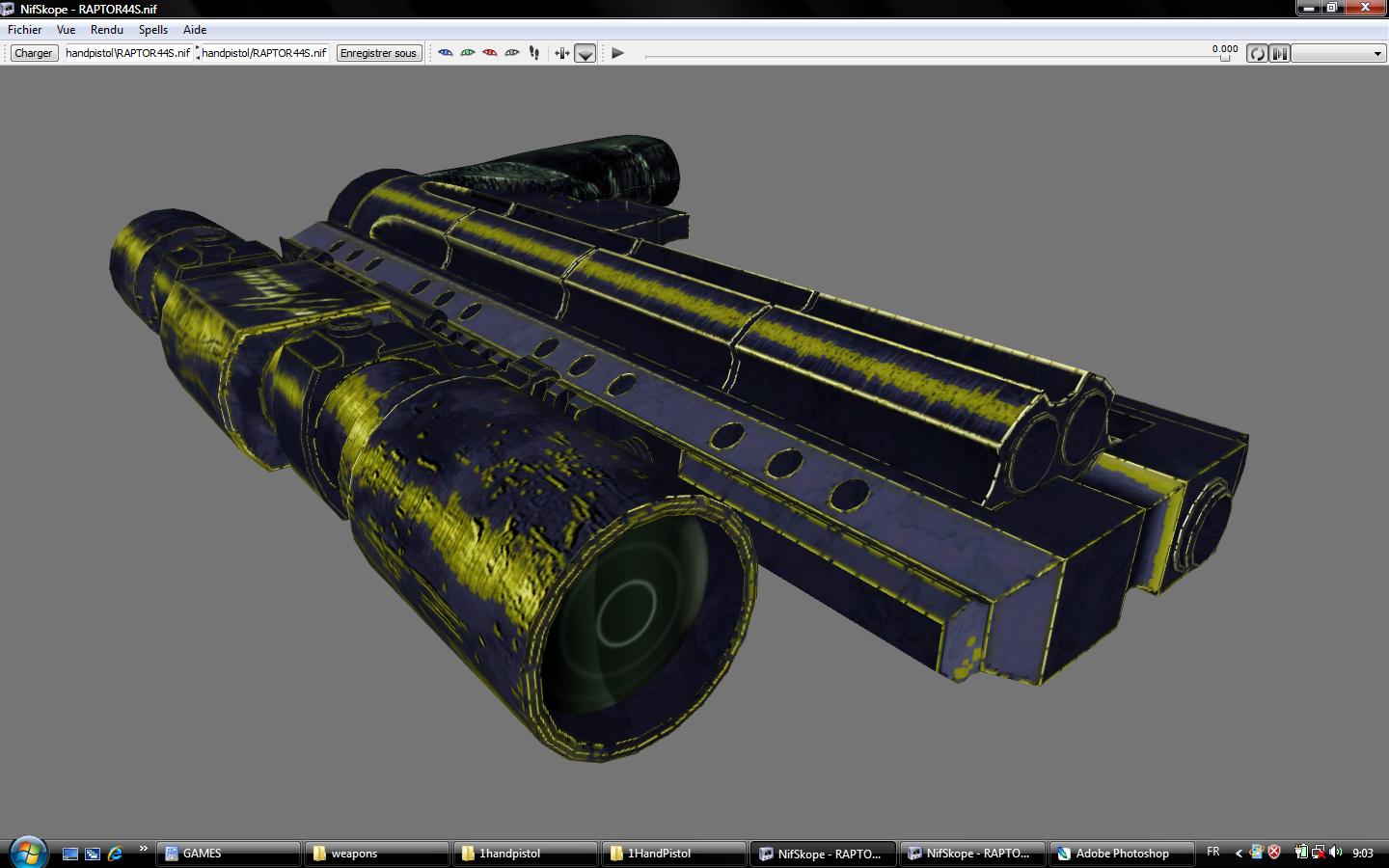
Task: Open the Rendu menu
Action: (107, 30)
